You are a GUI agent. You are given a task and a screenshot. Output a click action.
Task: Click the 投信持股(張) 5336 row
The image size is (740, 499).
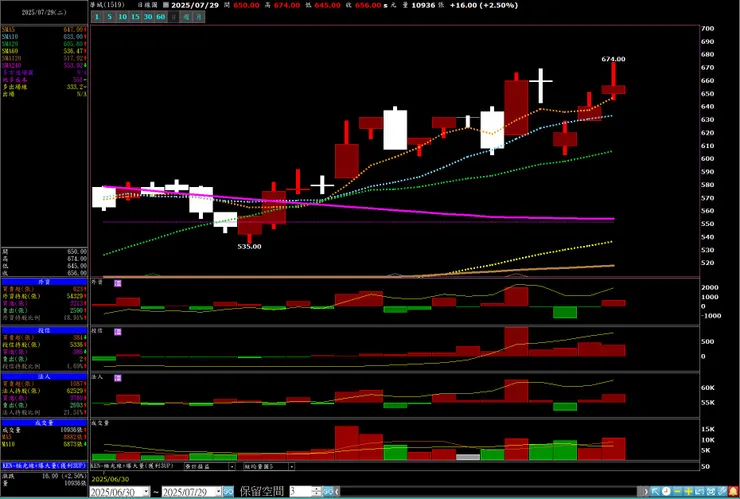[x=44, y=345]
